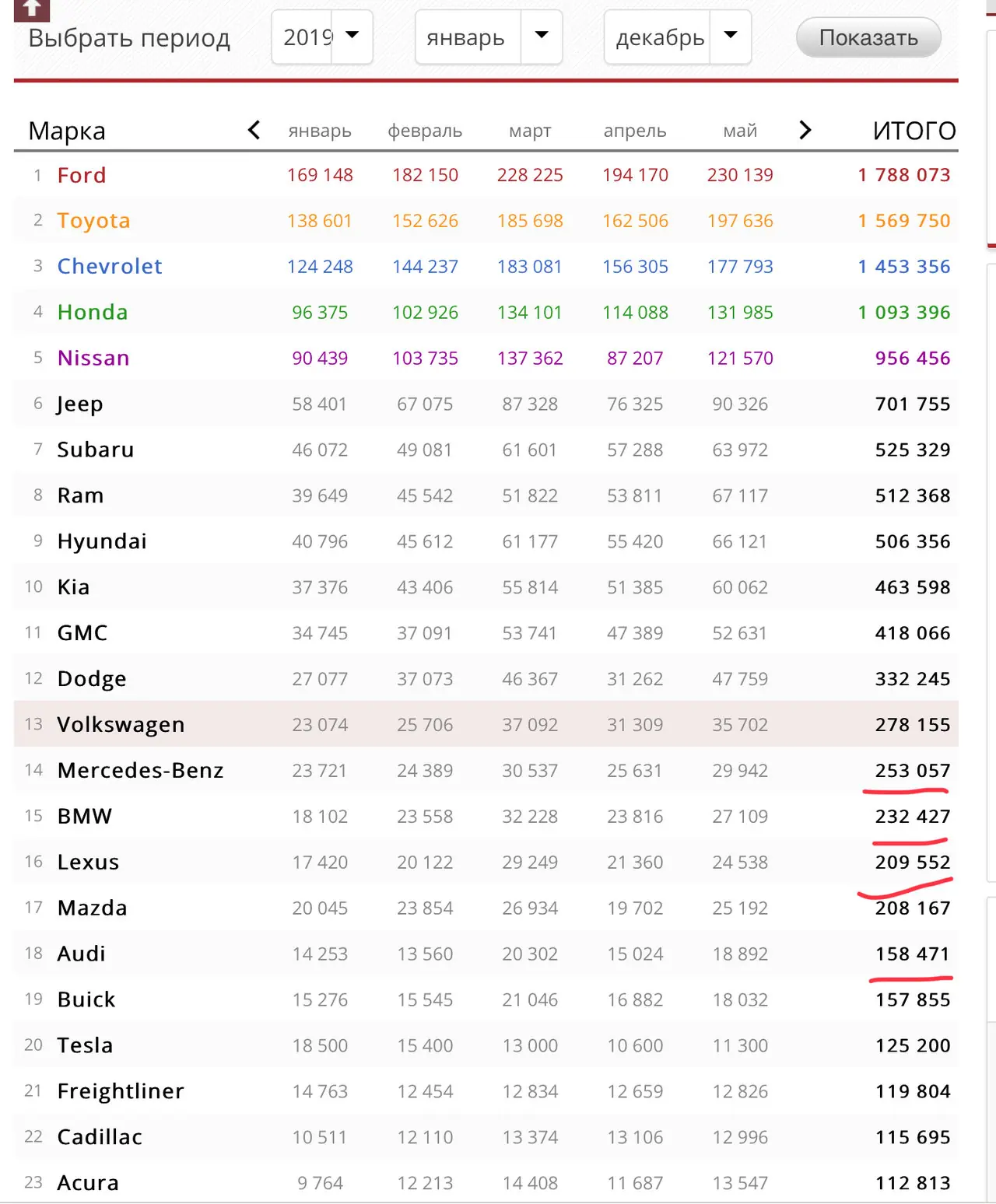
Task: Select the Chevrolet brand row
Action: click(x=486, y=266)
